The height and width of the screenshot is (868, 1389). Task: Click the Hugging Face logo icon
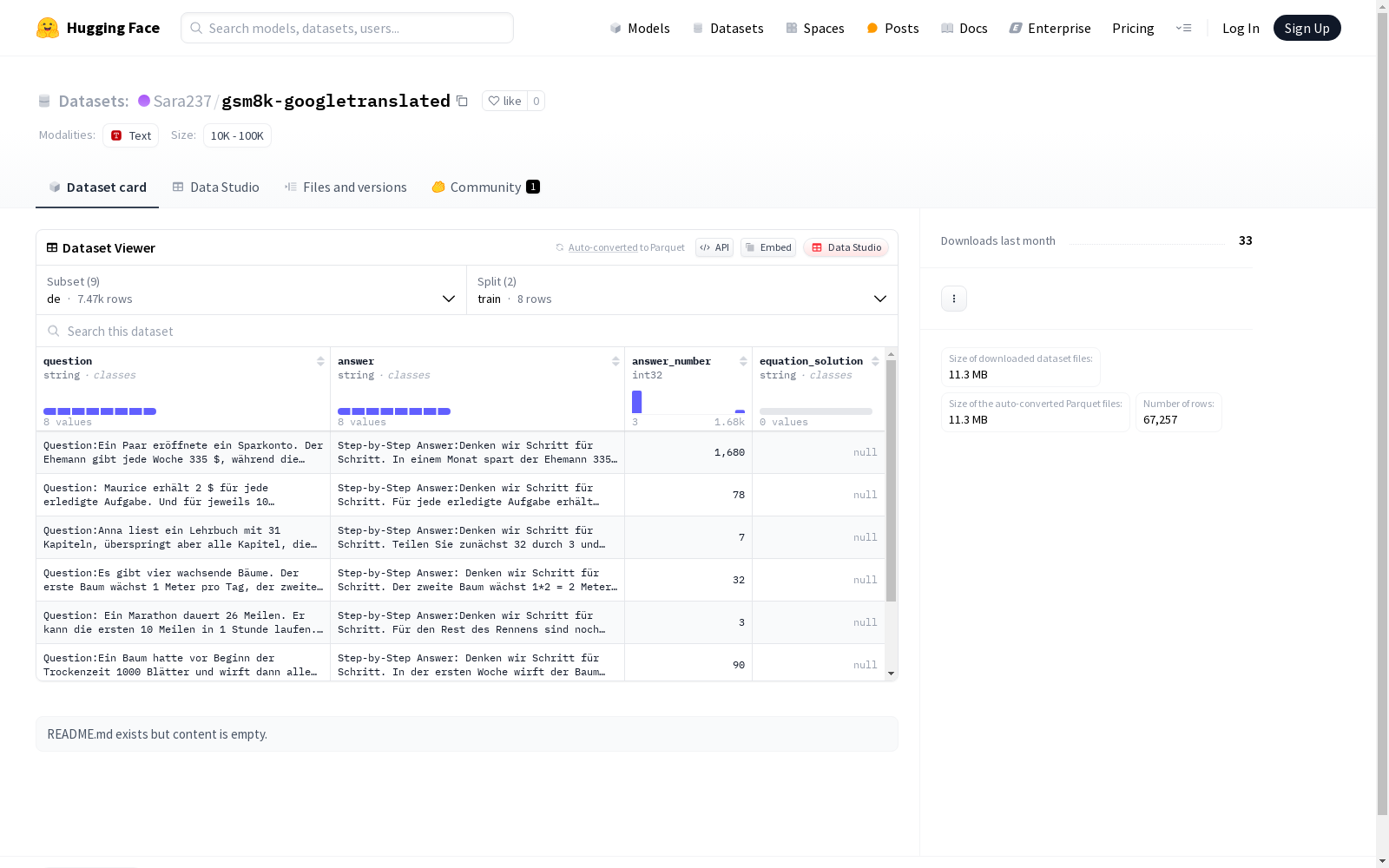tap(48, 28)
